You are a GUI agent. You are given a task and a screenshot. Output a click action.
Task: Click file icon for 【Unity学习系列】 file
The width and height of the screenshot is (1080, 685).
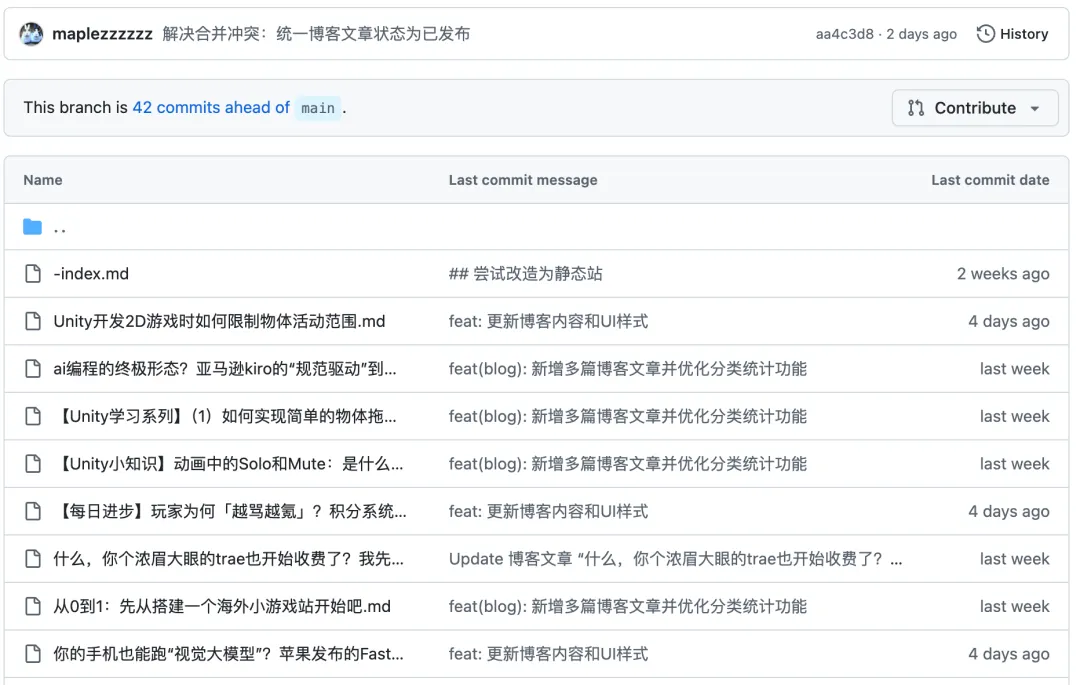pos(32,417)
